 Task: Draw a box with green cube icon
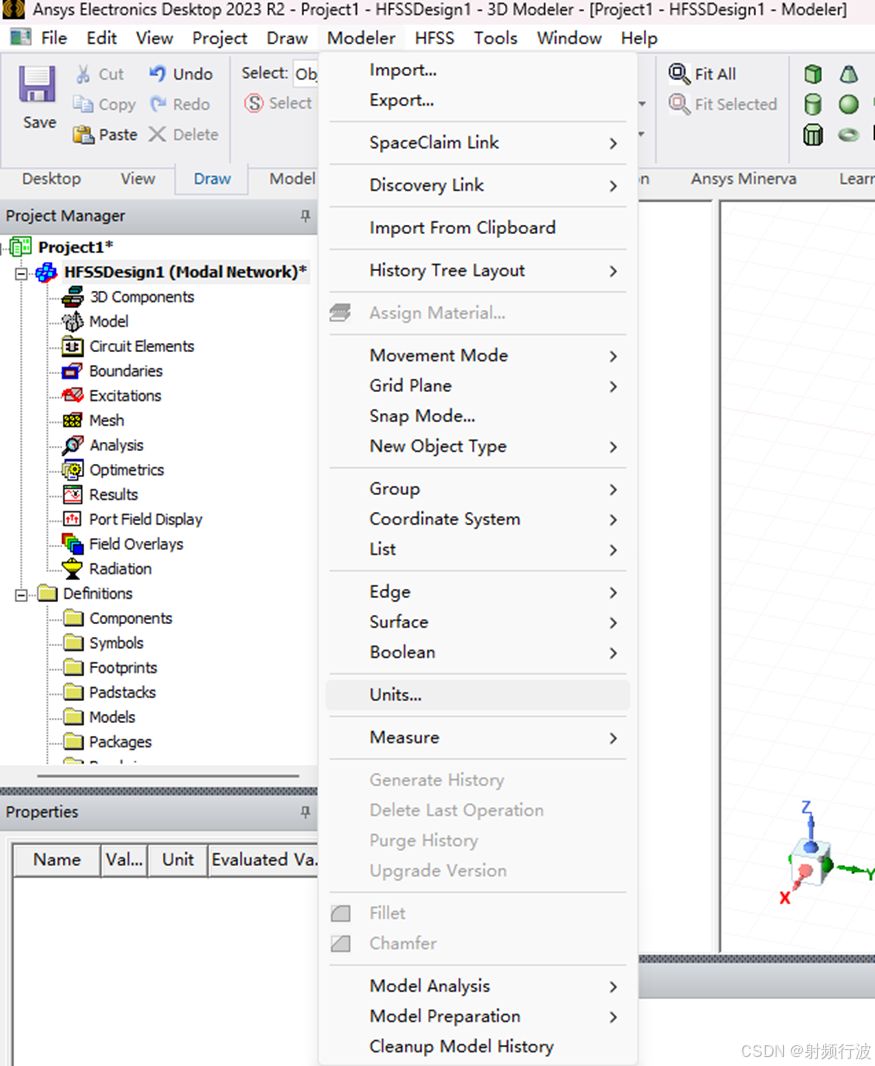tap(813, 73)
